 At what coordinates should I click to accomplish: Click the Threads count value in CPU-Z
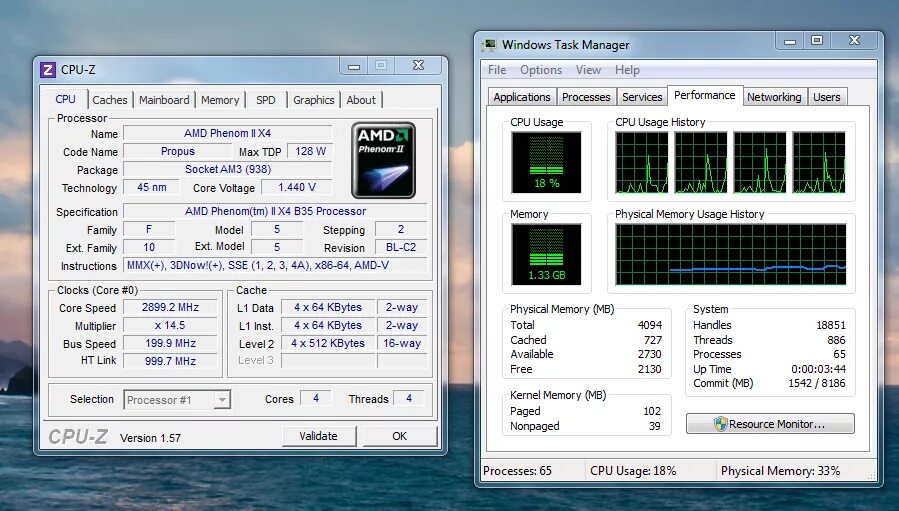tap(409, 398)
